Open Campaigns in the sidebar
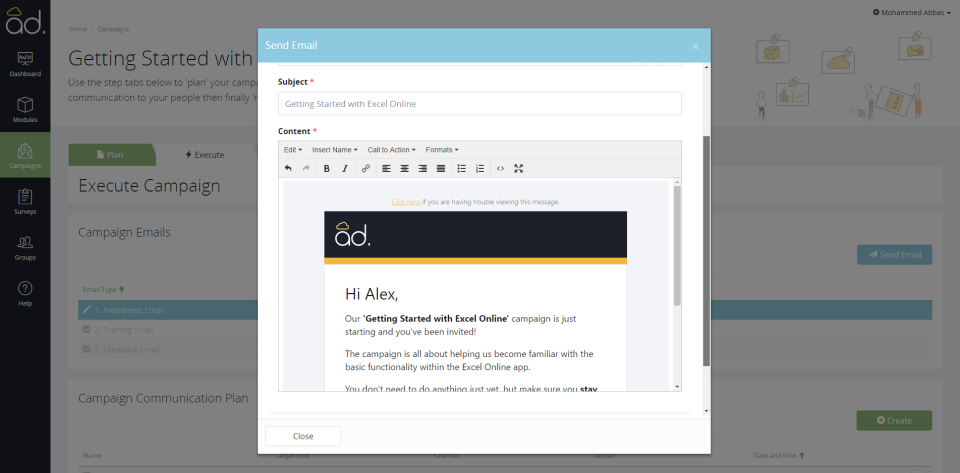Viewport: 960px width, 473px height. (x=25, y=155)
